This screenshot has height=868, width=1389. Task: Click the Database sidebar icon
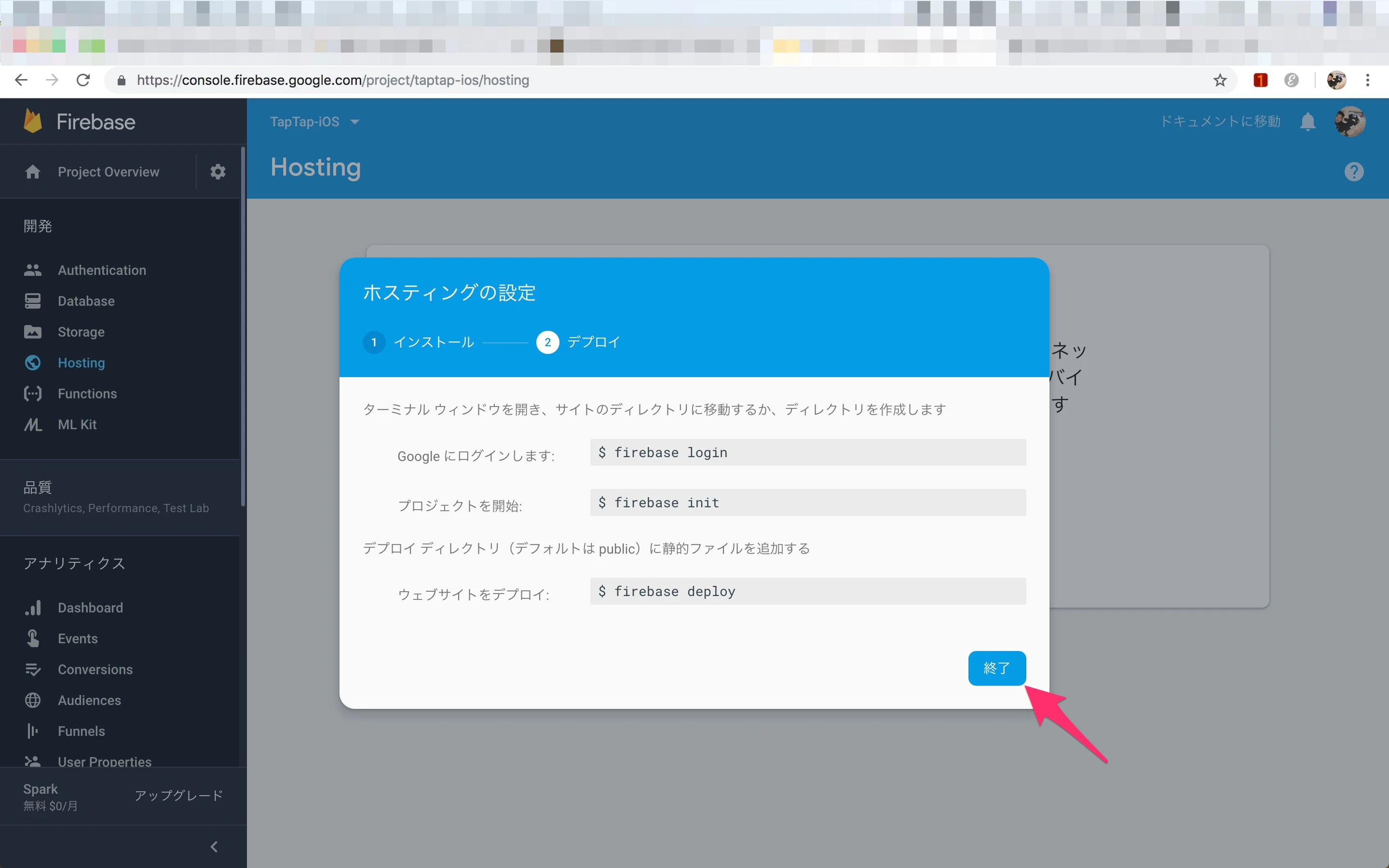pos(33,301)
